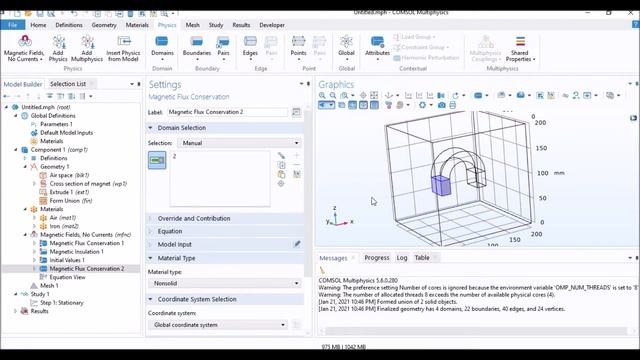
Task: Open the Boundaries physics ribbon button
Action: 197,48
